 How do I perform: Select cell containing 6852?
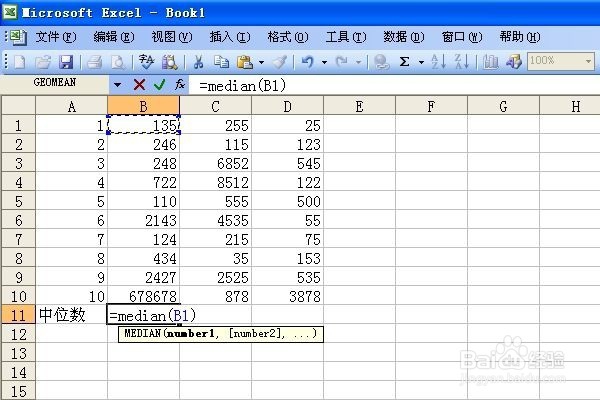pos(215,163)
